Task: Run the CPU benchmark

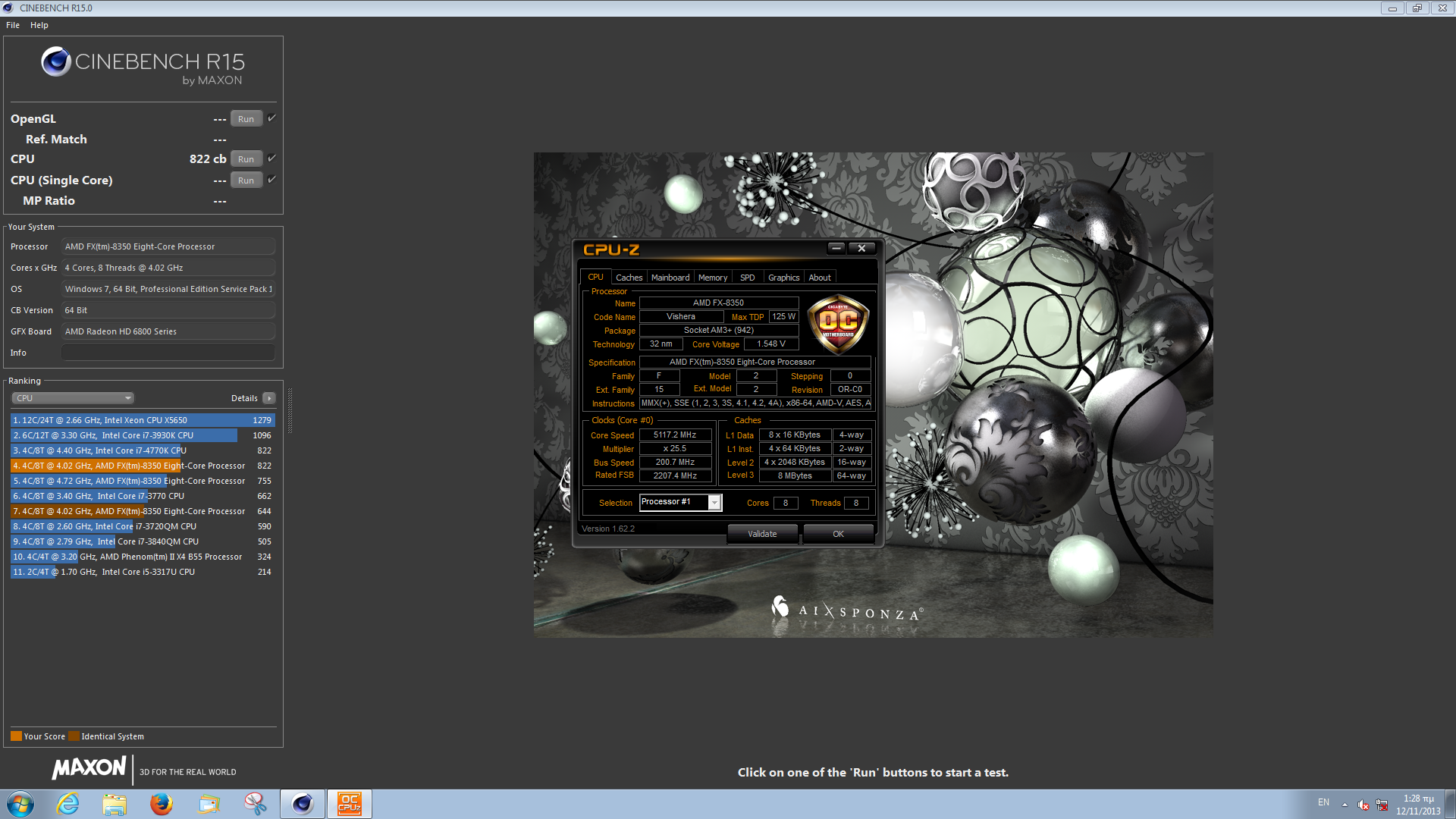Action: (246, 159)
